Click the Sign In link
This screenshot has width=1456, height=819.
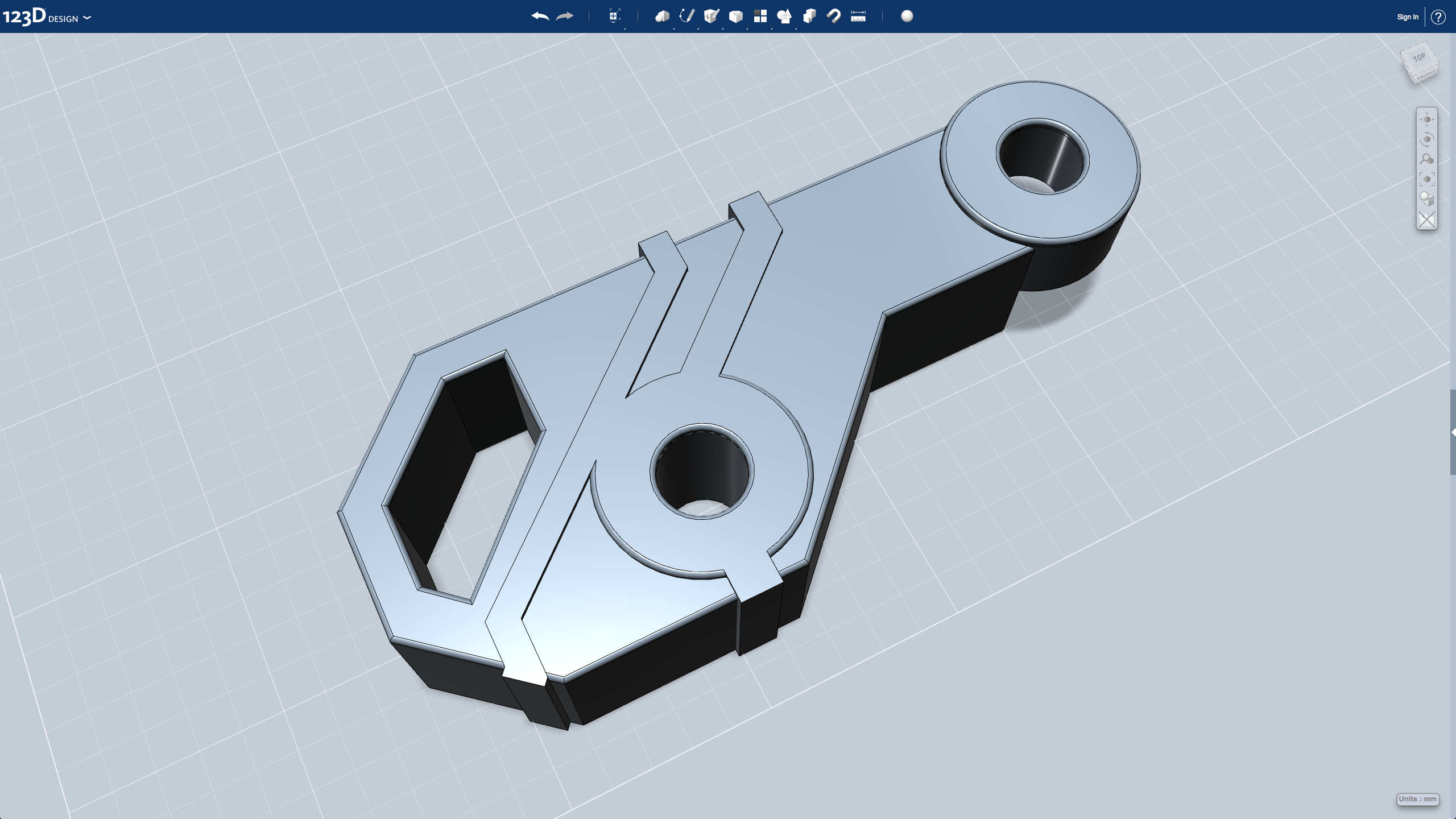(1407, 17)
